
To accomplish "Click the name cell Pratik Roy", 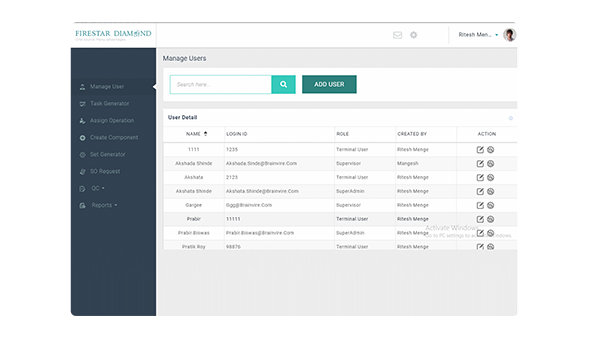I will (194, 247).
